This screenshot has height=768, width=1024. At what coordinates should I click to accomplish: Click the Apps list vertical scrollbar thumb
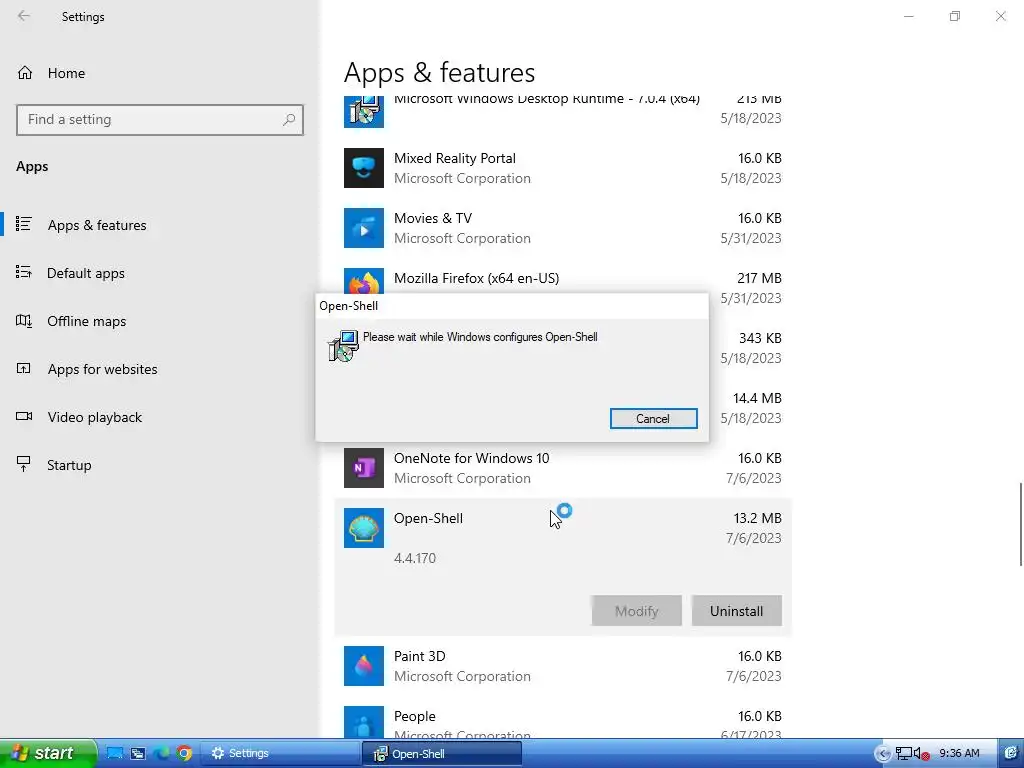click(1021, 524)
